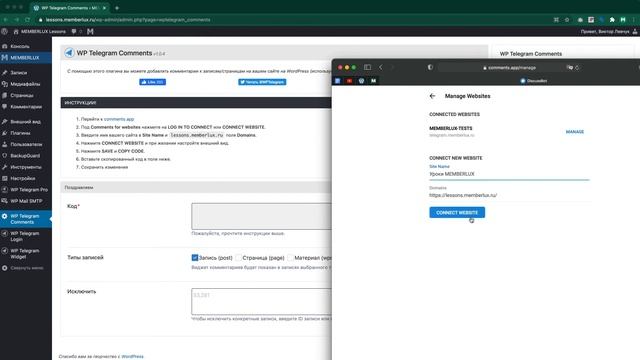Toggle the Safari sidebar button
Image resolution: width=640 pixels, height=360 pixels.
(x=367, y=67)
